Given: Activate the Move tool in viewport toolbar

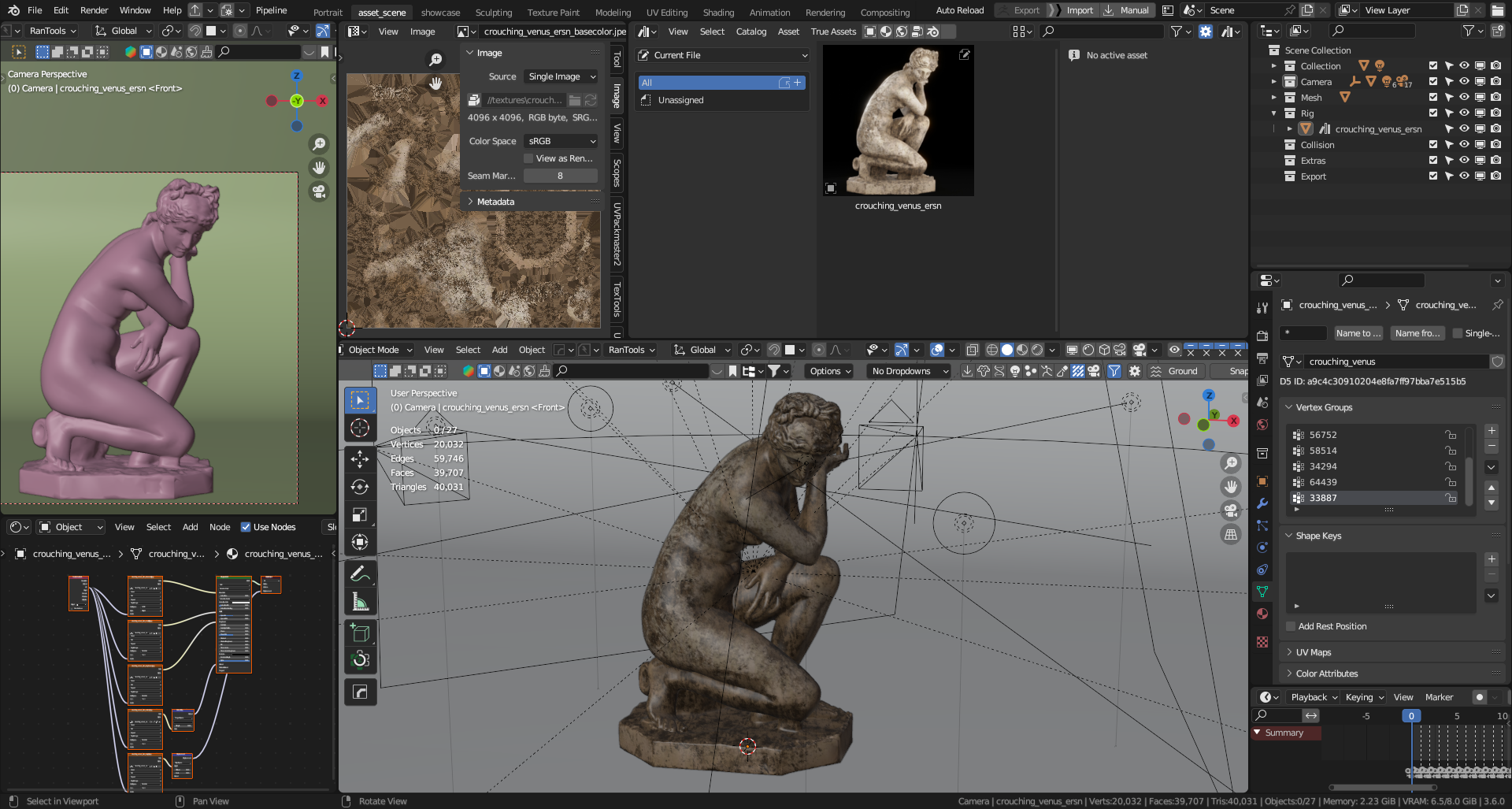Looking at the screenshot, I should click(x=360, y=459).
